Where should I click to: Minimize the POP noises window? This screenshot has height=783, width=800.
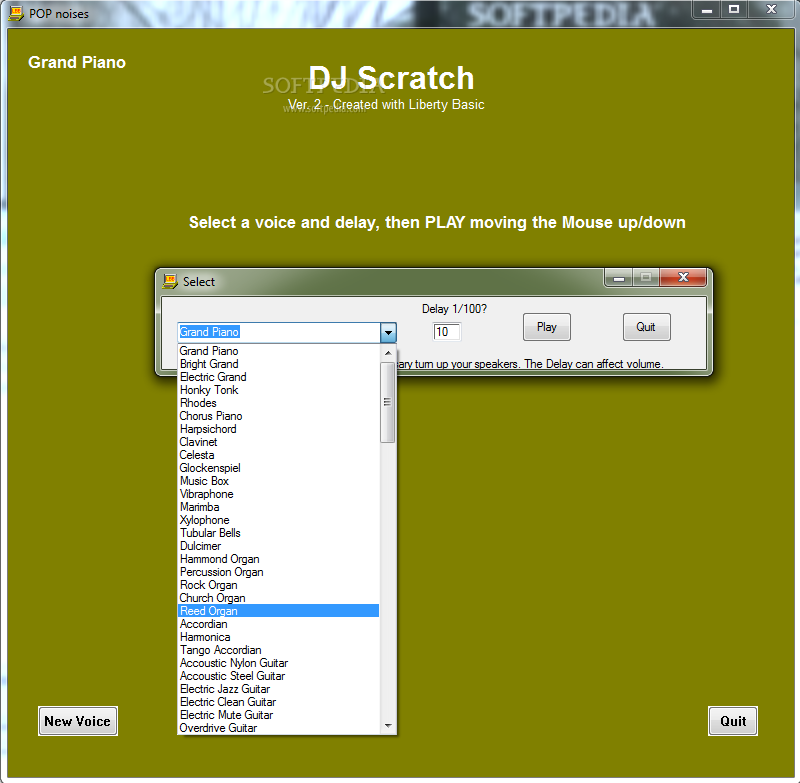(707, 10)
